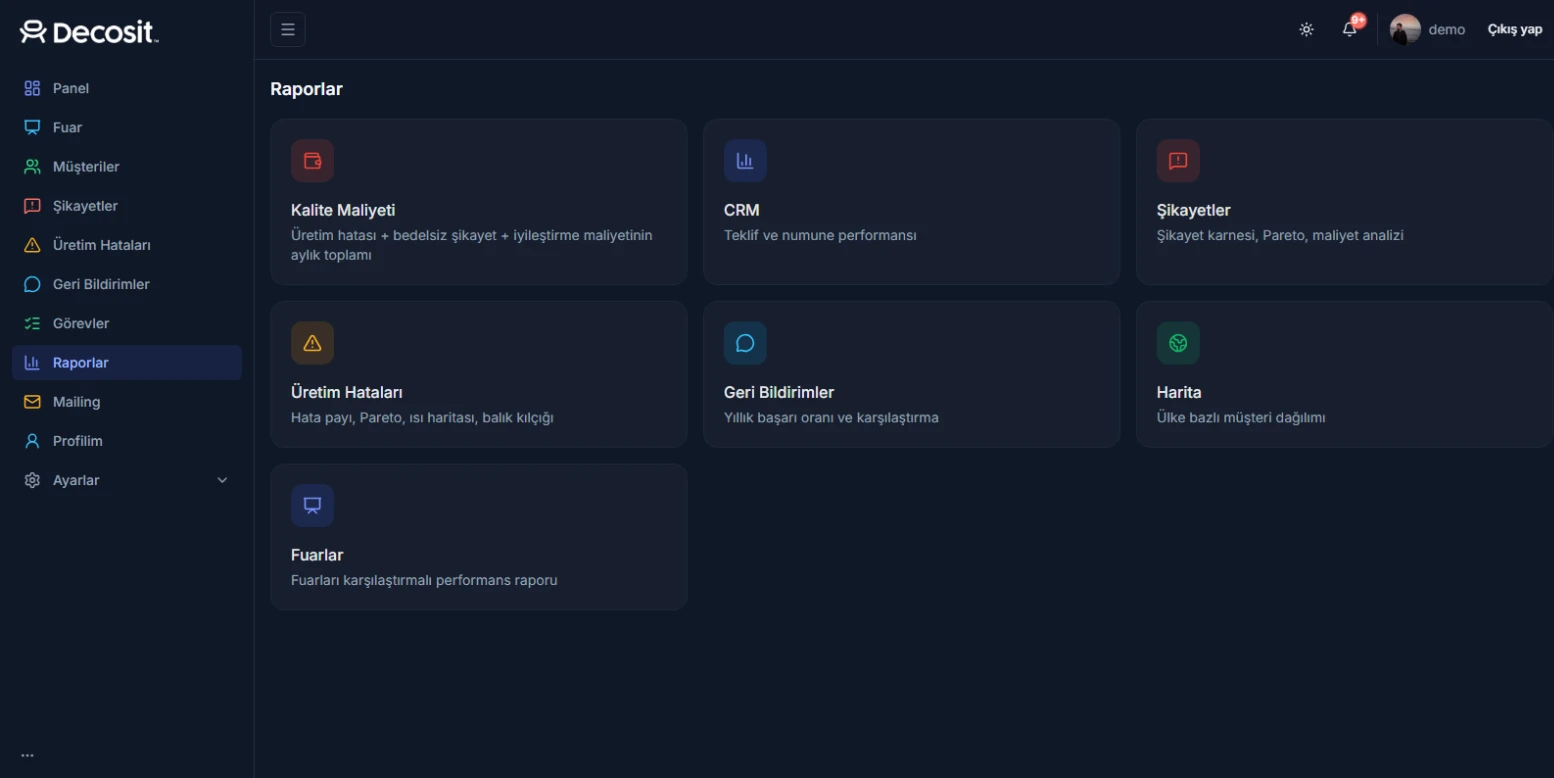Click 'Teklif ve numune performansı' description
Image resolution: width=1554 pixels, height=778 pixels.
(820, 235)
